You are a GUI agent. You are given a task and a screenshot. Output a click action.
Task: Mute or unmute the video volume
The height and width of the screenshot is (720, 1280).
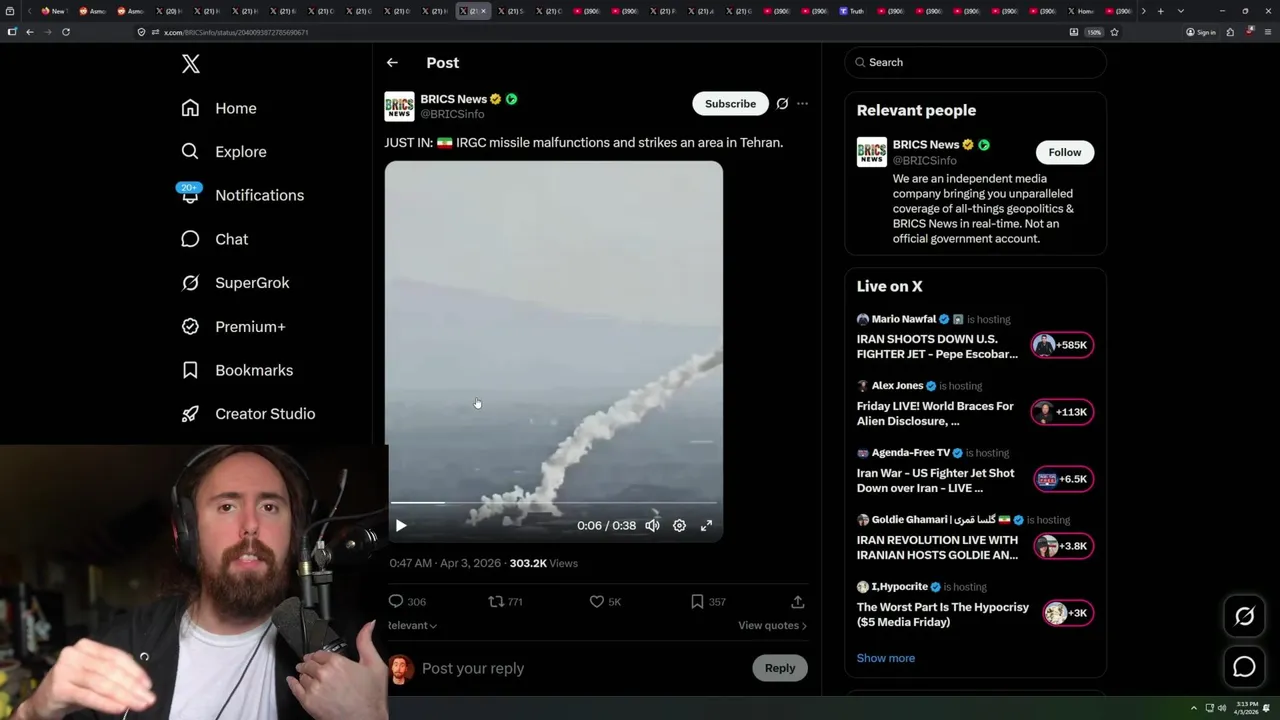tap(652, 525)
